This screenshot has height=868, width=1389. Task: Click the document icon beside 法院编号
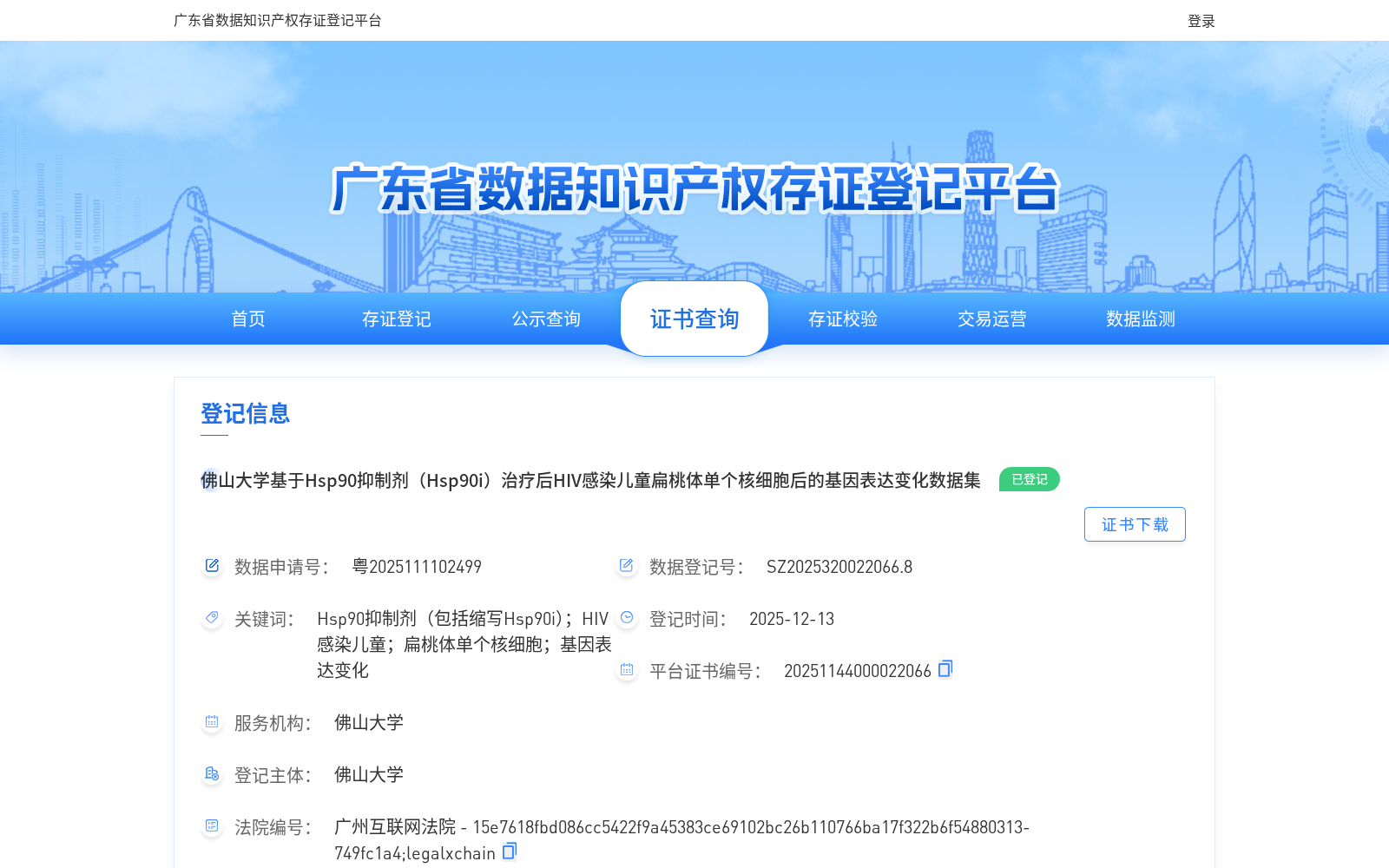212,826
